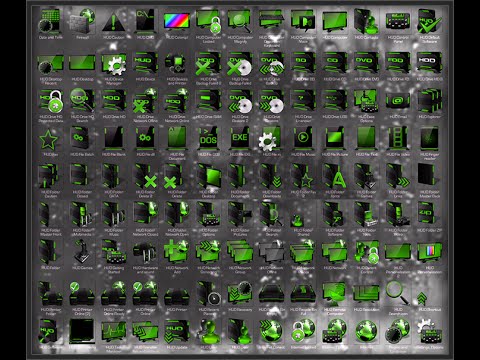Select the HUD Games joystick icon
The width and height of the screenshot is (480, 360).
(x=82, y=252)
